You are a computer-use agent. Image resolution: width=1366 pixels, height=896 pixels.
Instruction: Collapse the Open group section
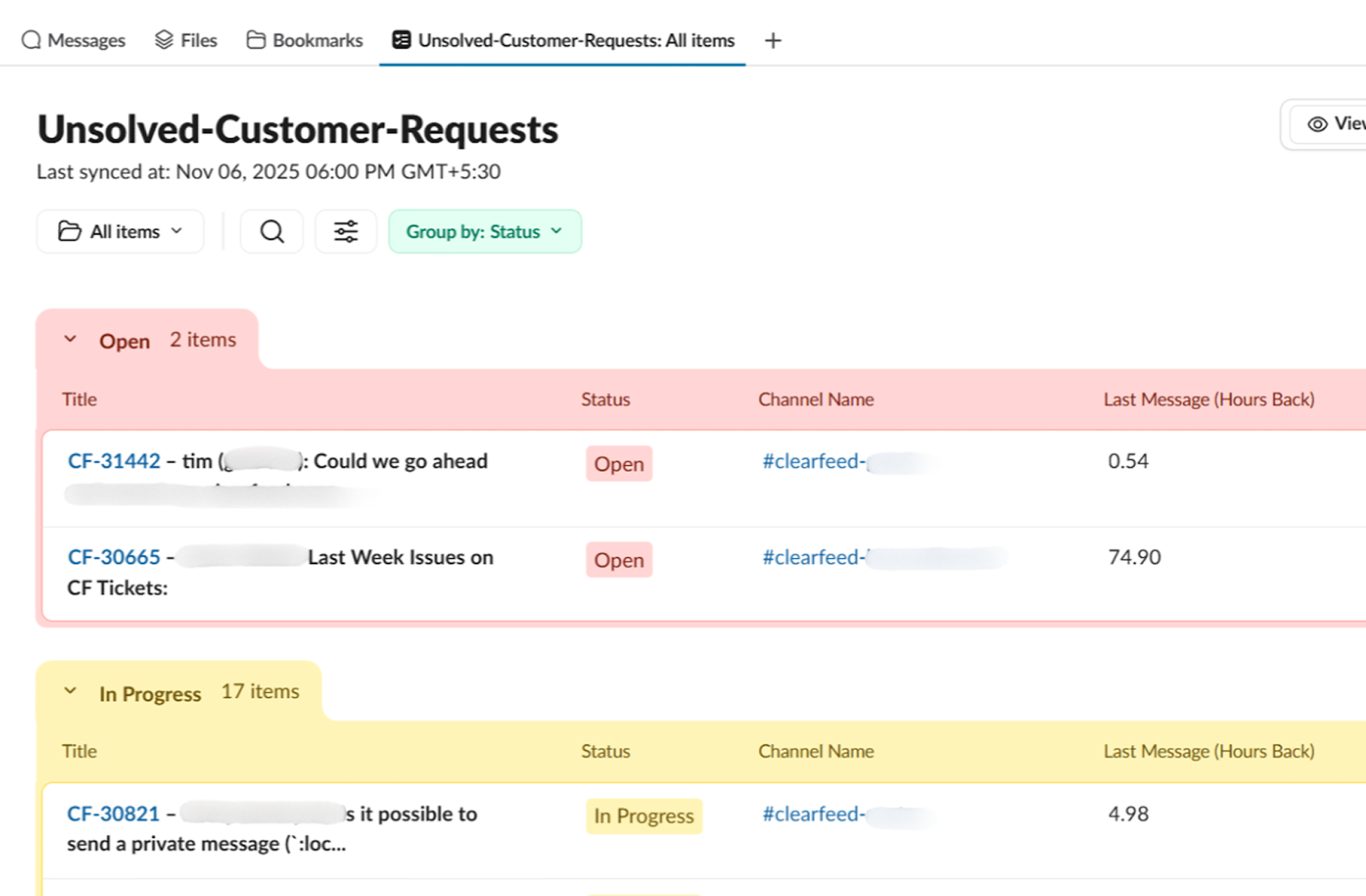click(x=71, y=339)
